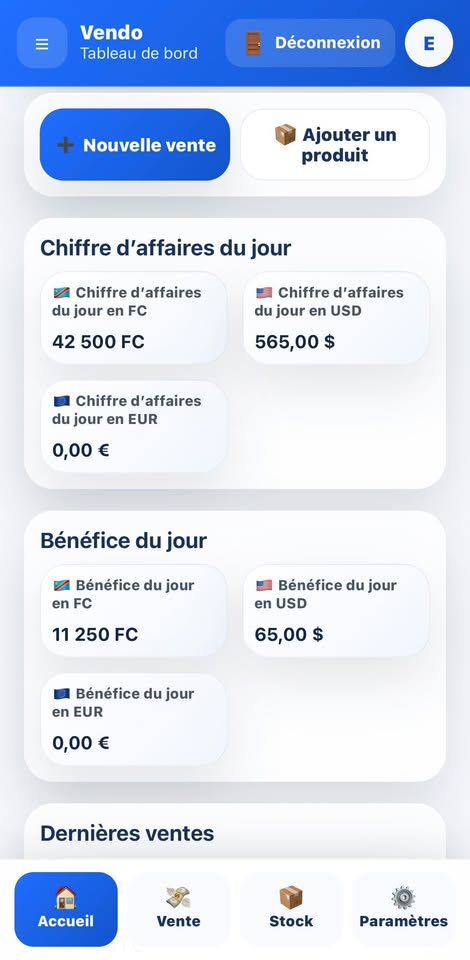Click the user avatar labeled E

pyautogui.click(x=429, y=43)
